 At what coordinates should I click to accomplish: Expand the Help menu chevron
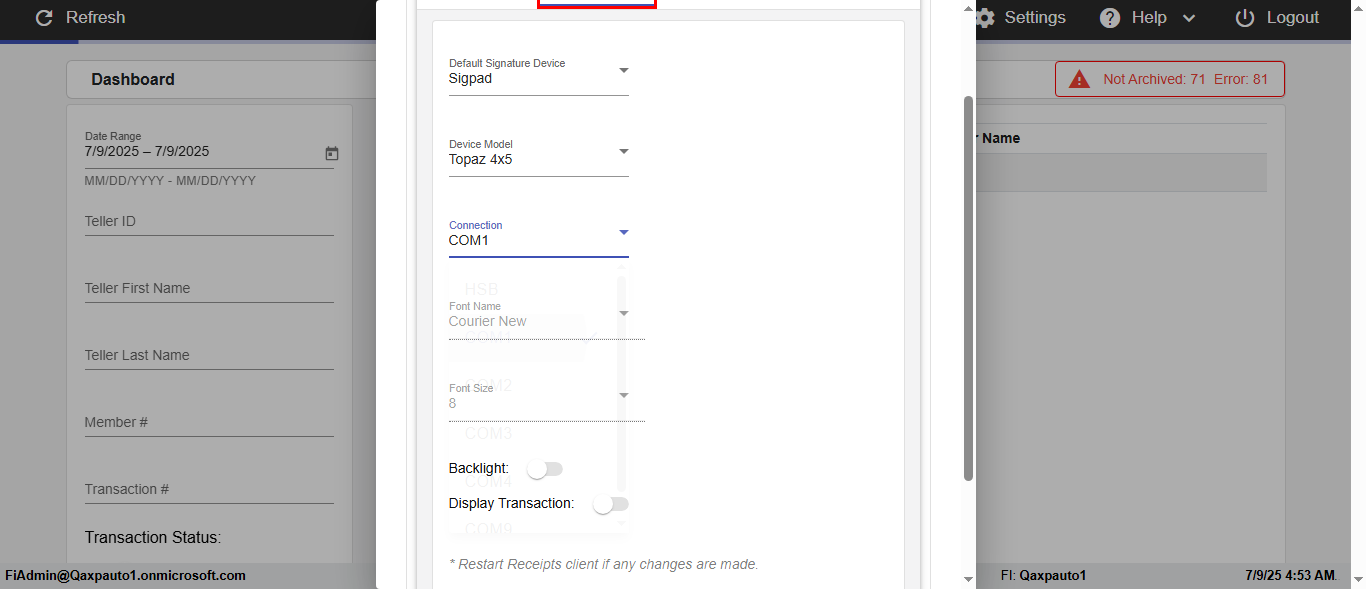[x=1189, y=18]
